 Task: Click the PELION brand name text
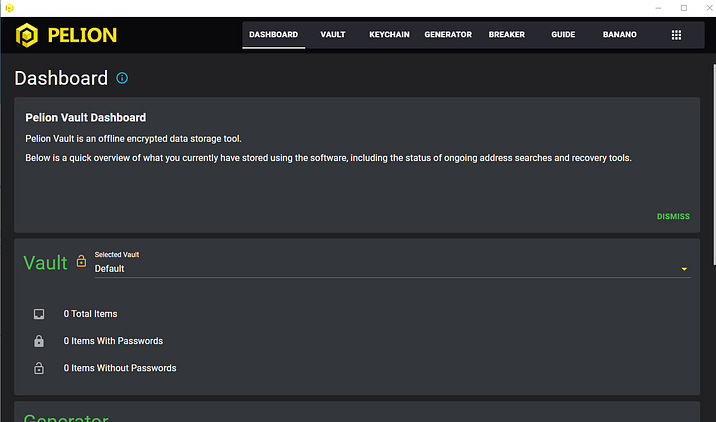tap(82, 35)
